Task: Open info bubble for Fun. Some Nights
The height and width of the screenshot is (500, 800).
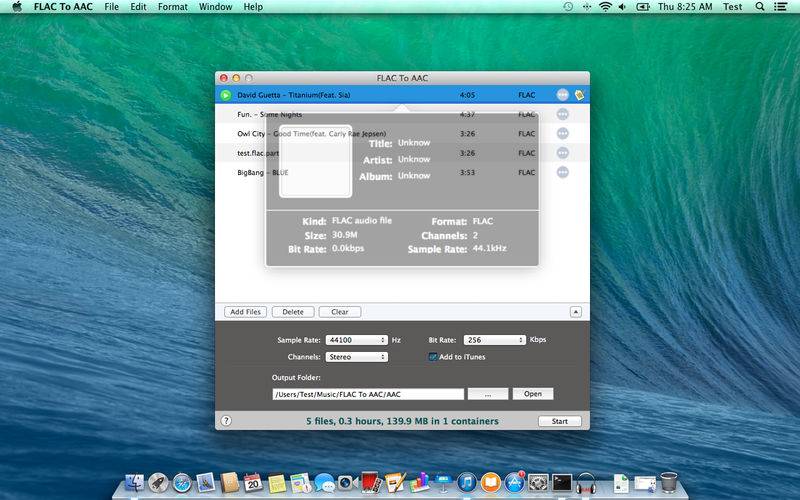Action: click(562, 114)
